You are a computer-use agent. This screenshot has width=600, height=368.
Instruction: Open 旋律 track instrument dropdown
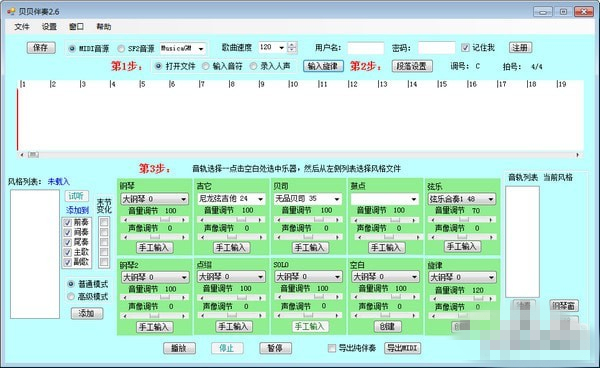(462, 277)
